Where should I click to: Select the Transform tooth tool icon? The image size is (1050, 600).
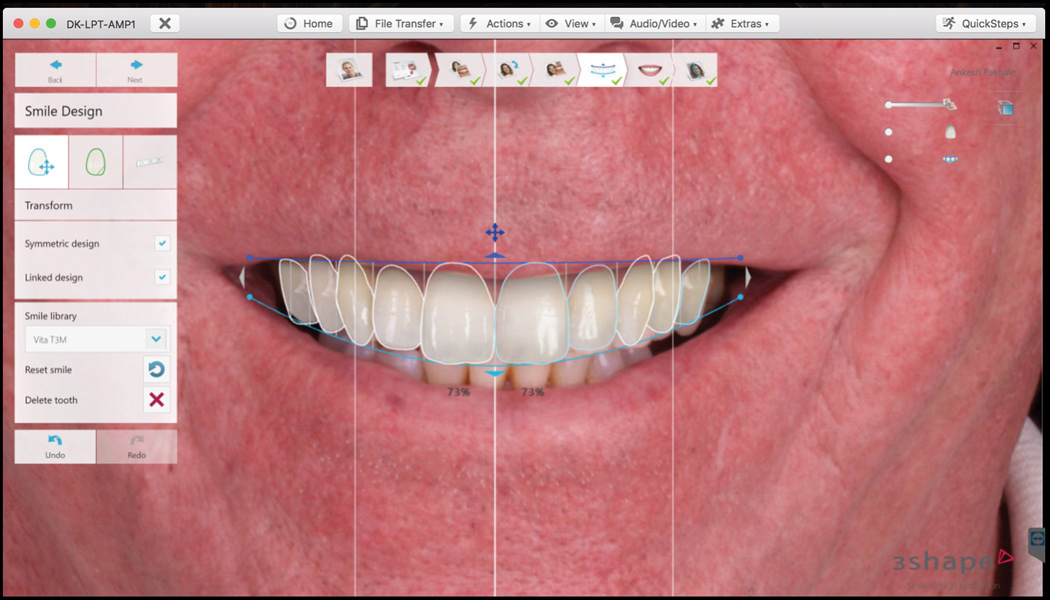pos(42,162)
